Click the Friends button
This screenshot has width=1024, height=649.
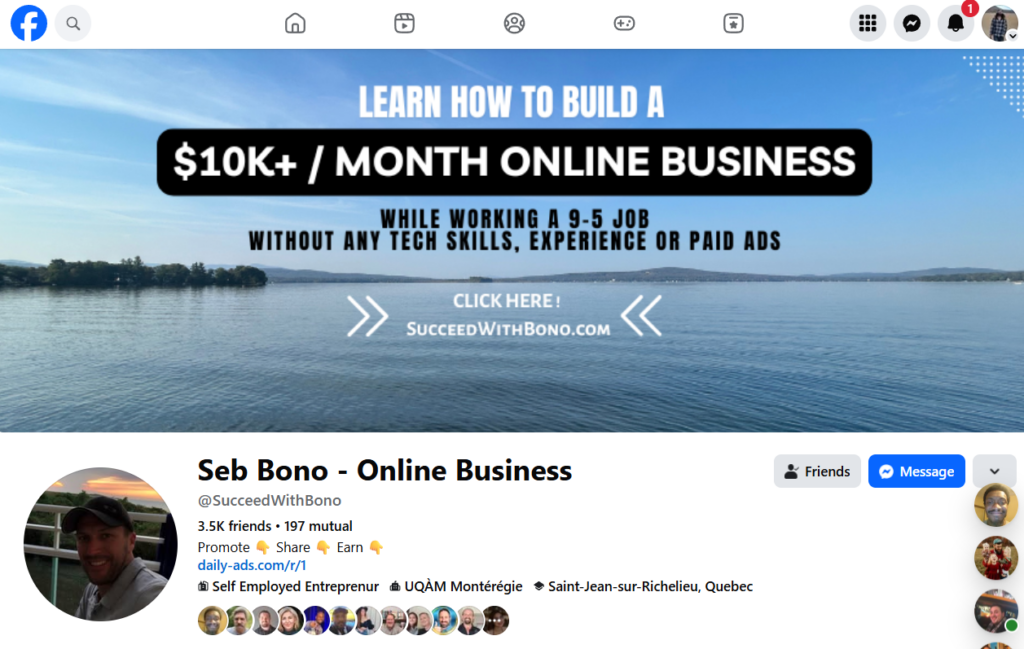coord(817,470)
